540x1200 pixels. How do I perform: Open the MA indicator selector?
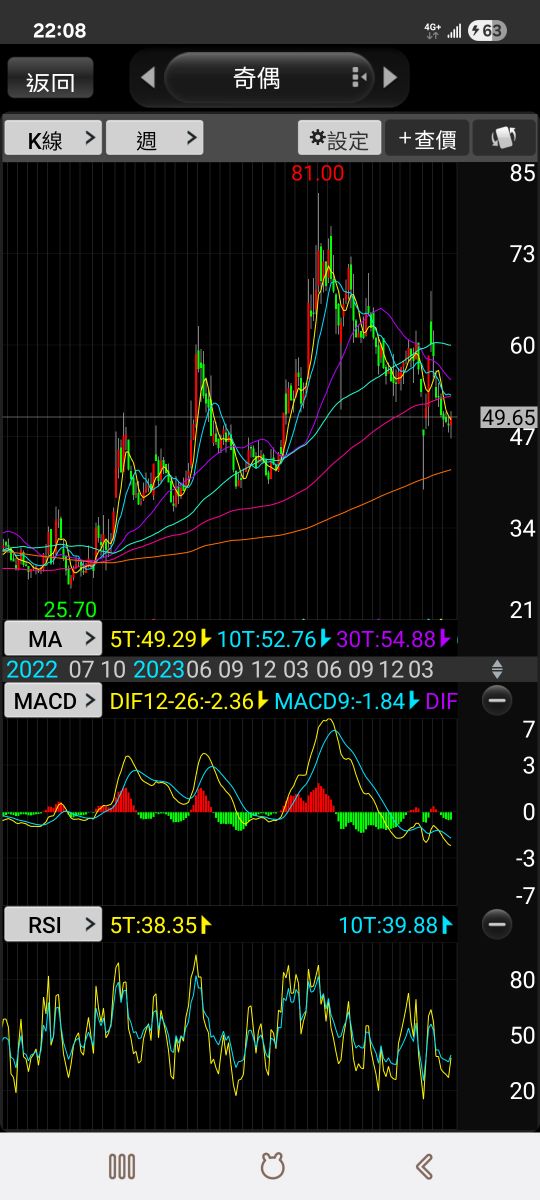[x=53, y=638]
